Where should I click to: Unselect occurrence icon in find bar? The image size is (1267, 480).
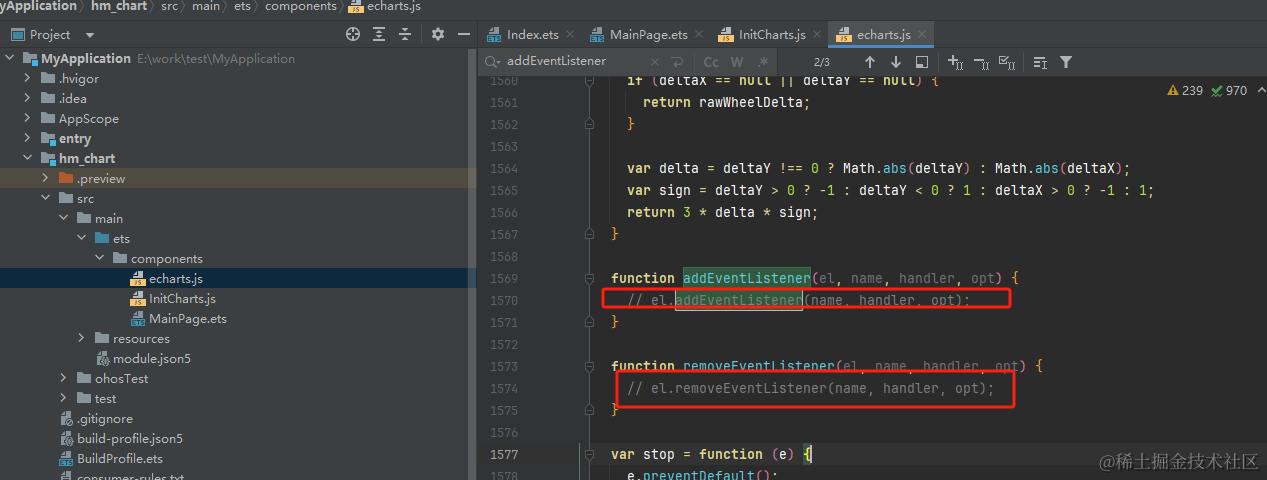981,62
